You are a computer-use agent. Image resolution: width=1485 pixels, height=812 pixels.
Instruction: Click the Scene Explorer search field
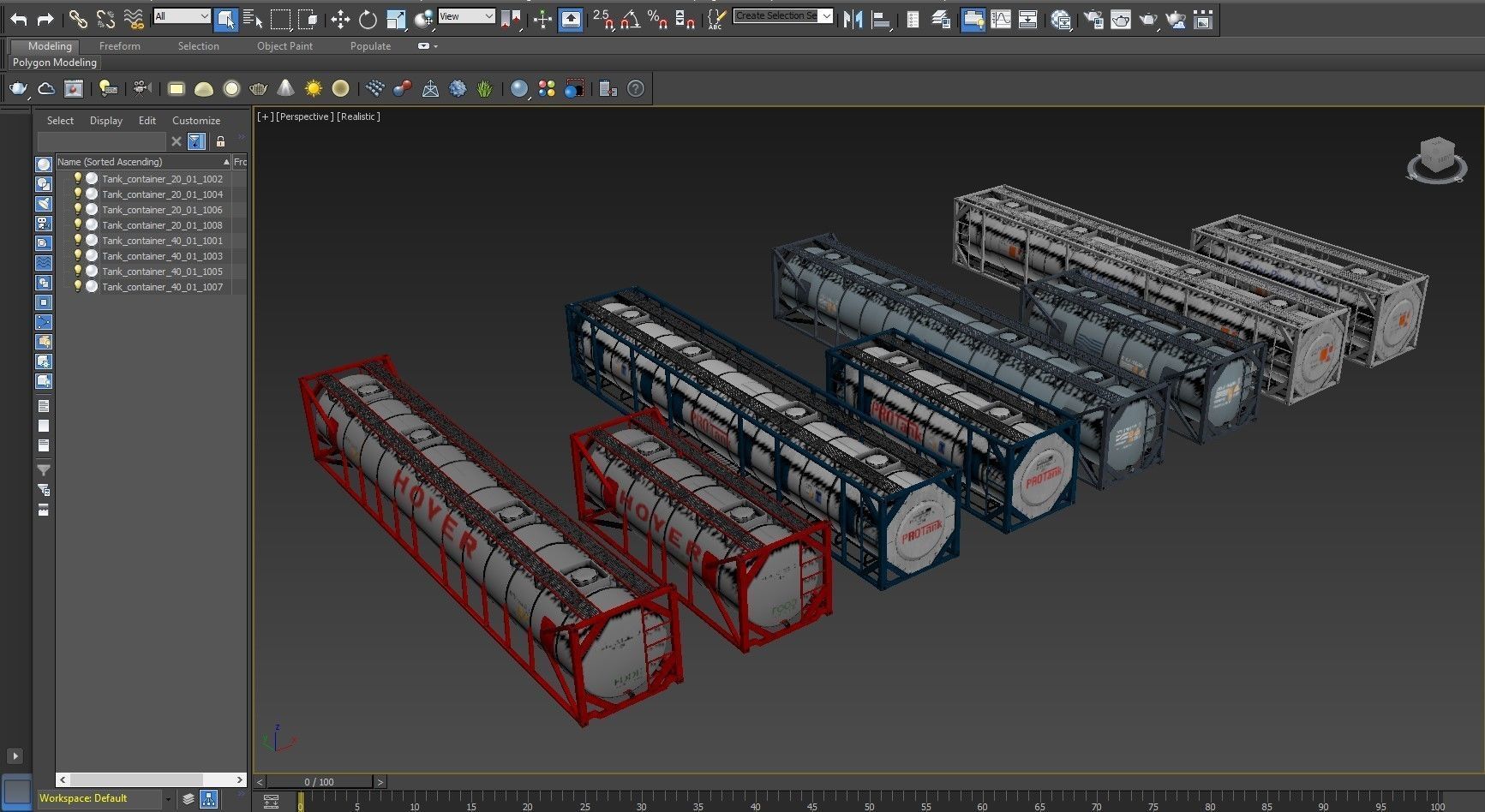pyautogui.click(x=101, y=141)
